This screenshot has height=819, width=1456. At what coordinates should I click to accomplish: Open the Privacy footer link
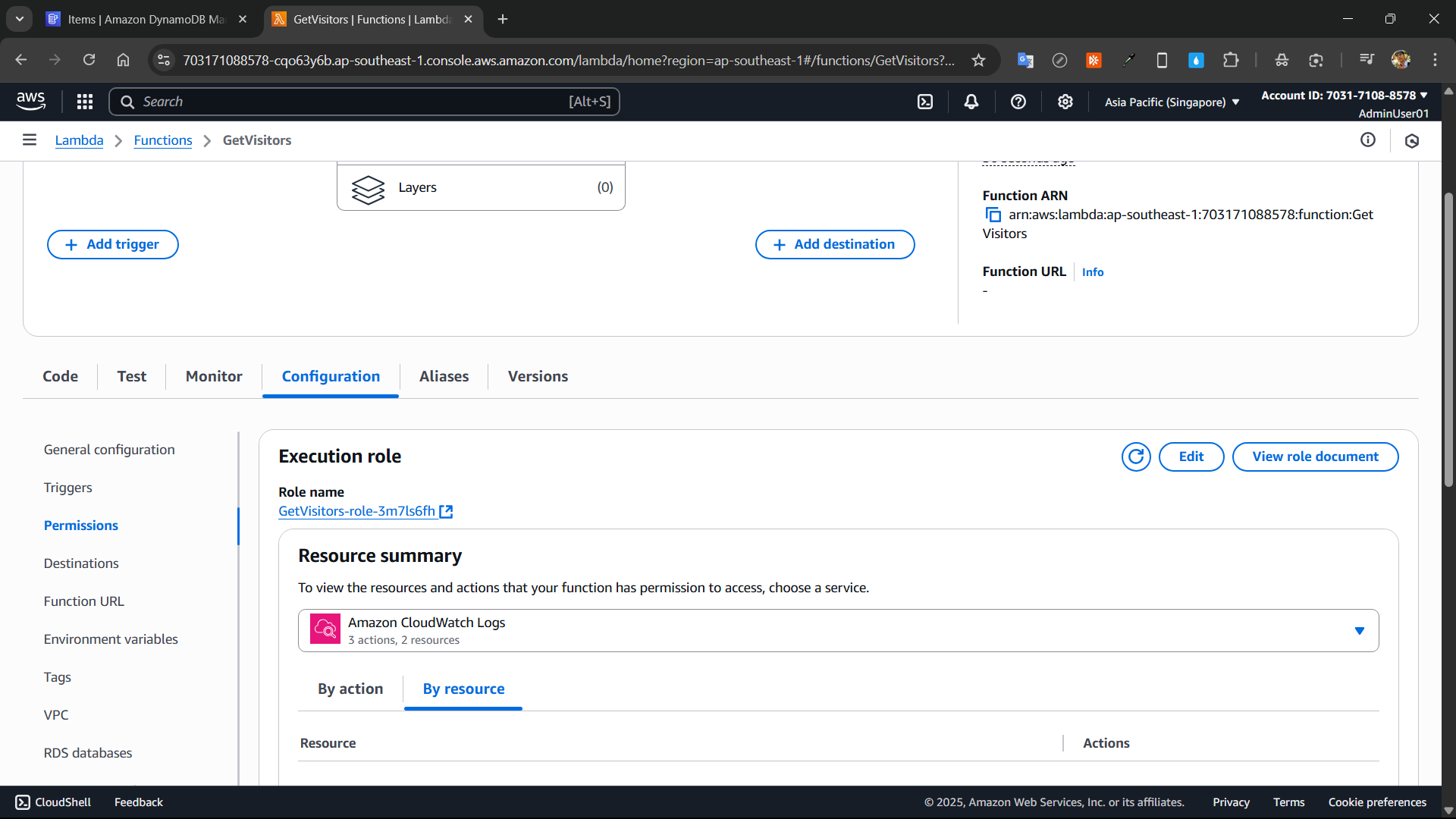click(1231, 802)
